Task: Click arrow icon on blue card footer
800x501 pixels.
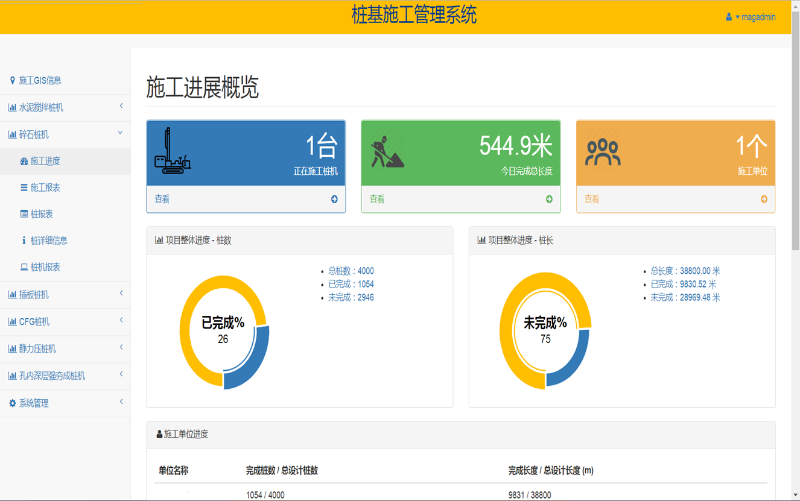Action: coord(334,199)
